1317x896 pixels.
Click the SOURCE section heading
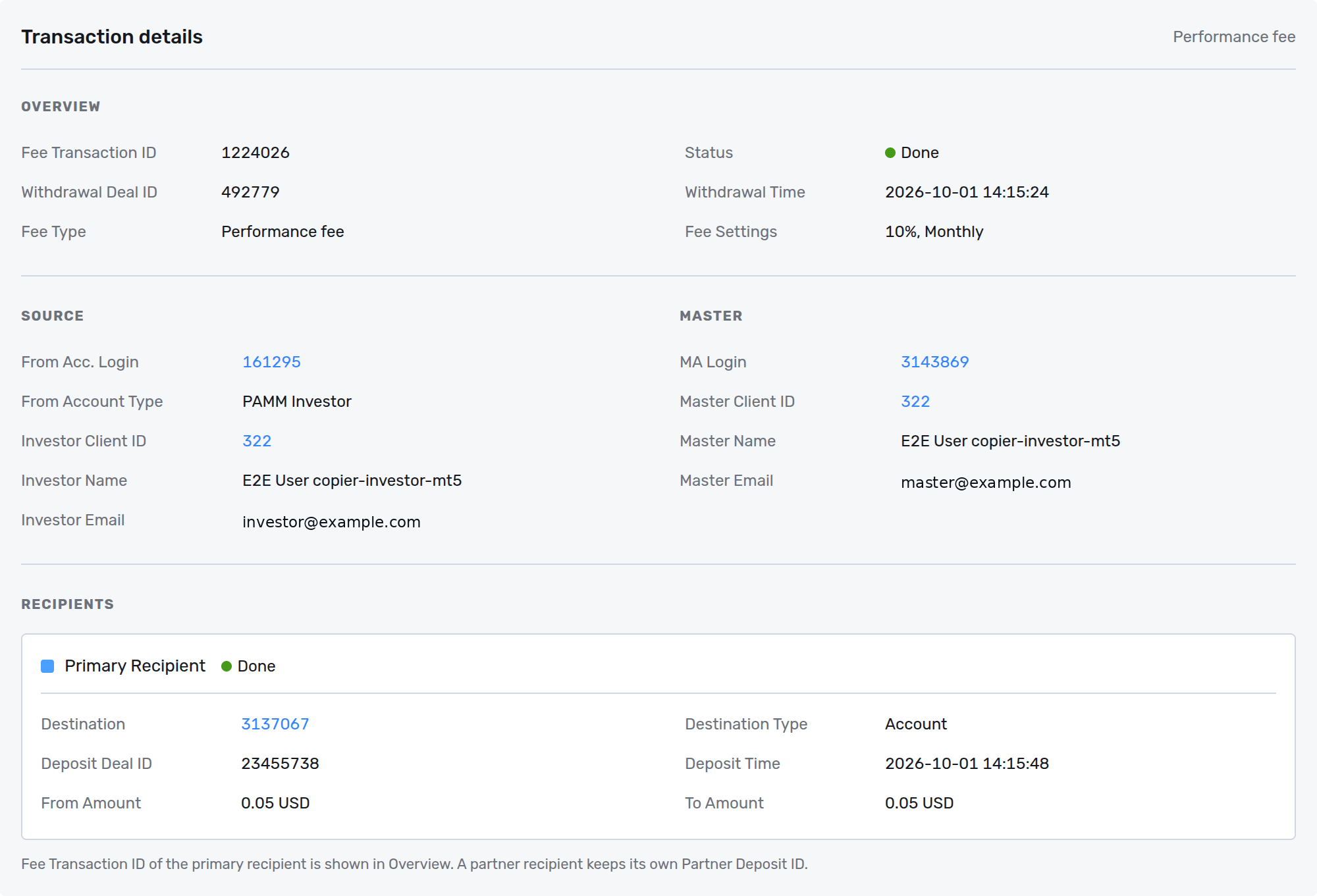pyautogui.click(x=53, y=316)
